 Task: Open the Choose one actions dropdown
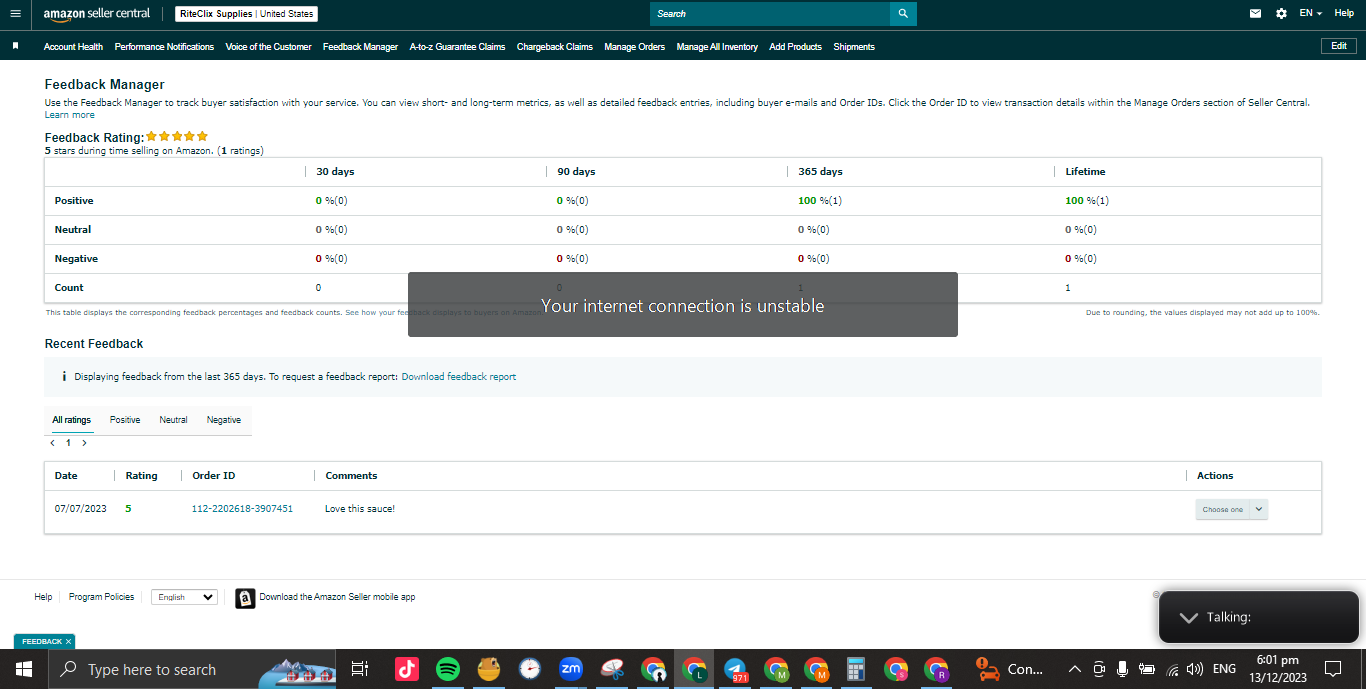(1232, 509)
